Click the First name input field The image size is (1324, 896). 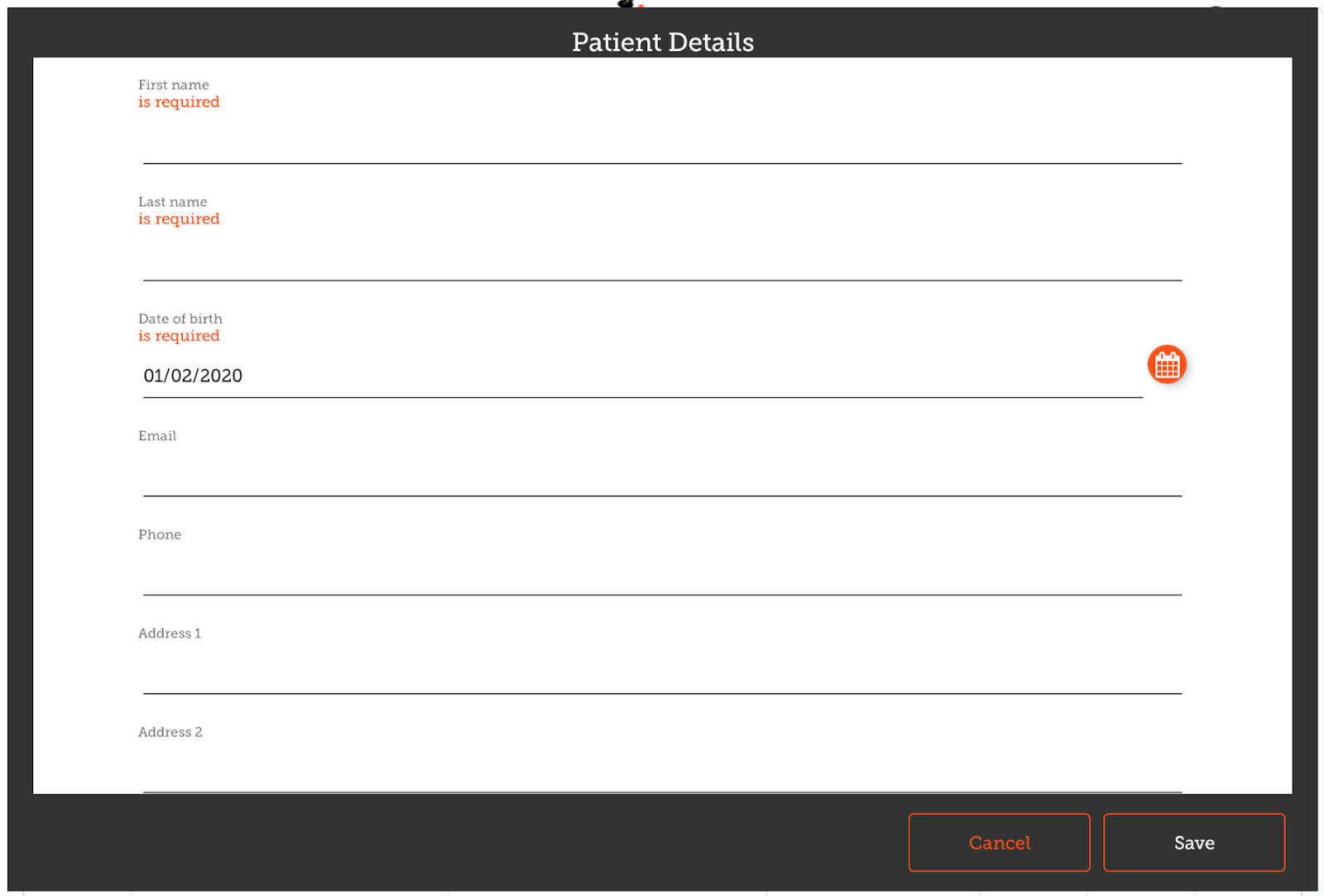tap(662, 145)
